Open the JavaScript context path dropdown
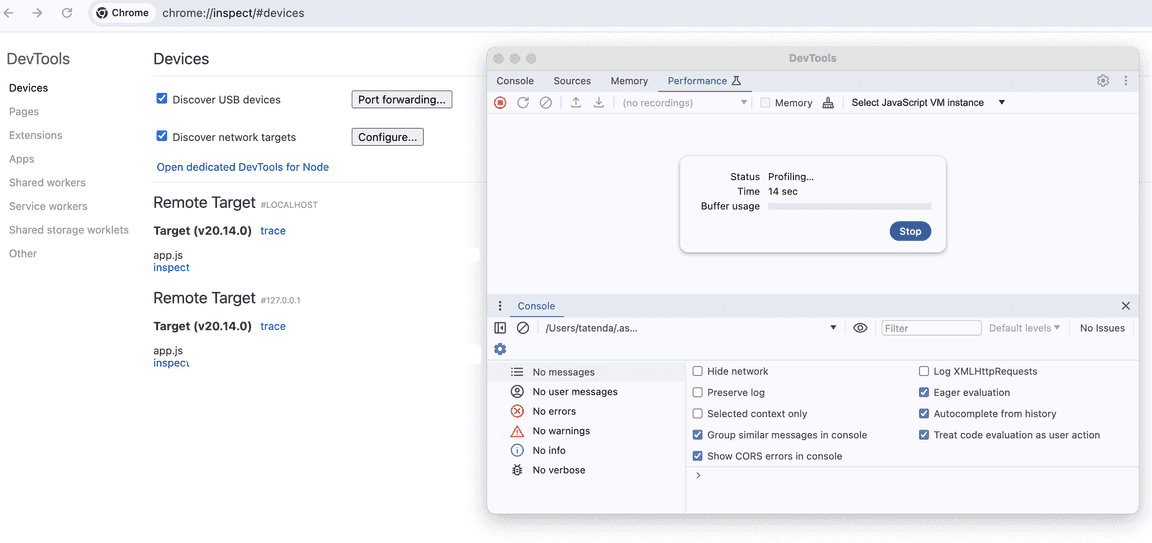The height and width of the screenshot is (543, 1152). [690, 328]
